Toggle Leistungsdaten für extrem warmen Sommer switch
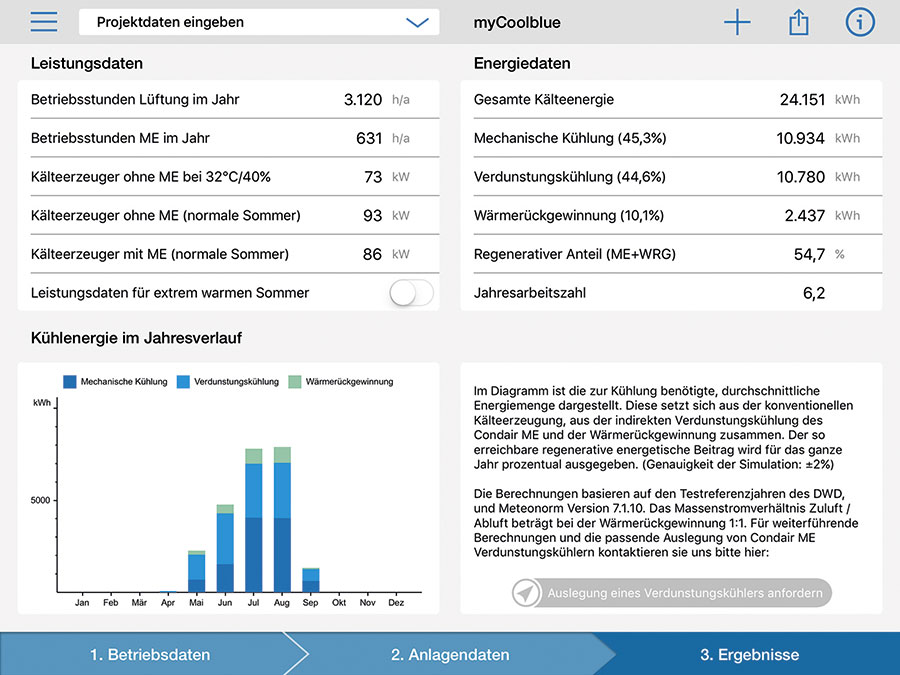This screenshot has width=900, height=675. pos(412,293)
